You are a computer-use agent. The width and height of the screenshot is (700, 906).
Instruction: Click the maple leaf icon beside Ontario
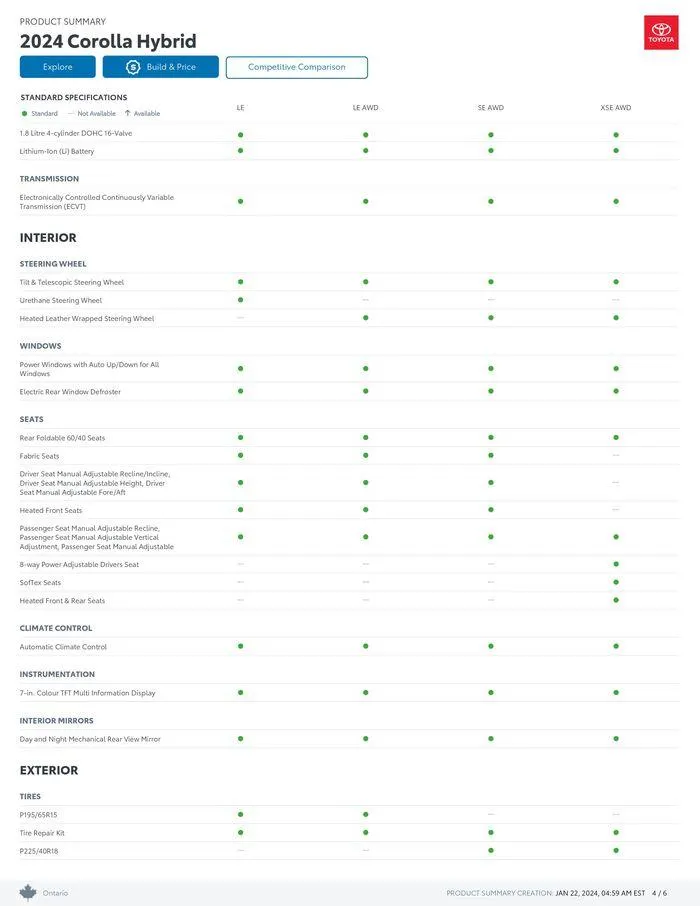point(28,892)
